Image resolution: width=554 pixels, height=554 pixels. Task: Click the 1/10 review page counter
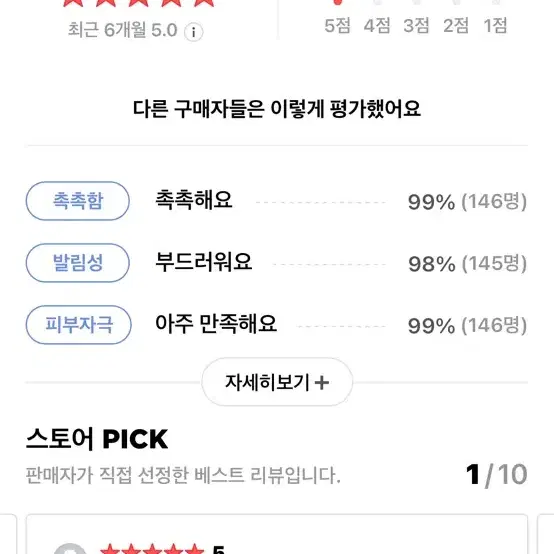click(496, 475)
